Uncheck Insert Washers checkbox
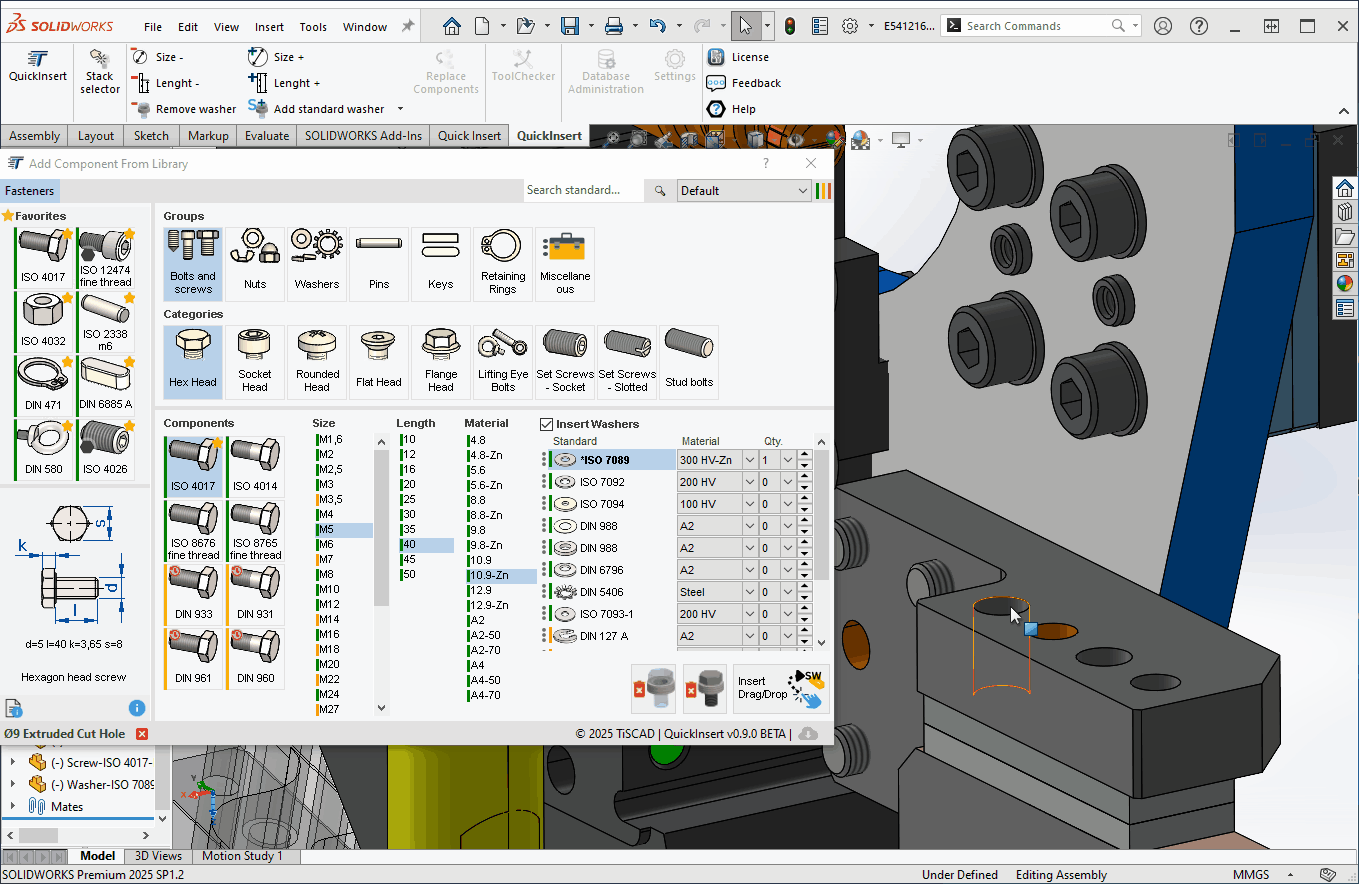This screenshot has height=884, width=1359. (547, 424)
